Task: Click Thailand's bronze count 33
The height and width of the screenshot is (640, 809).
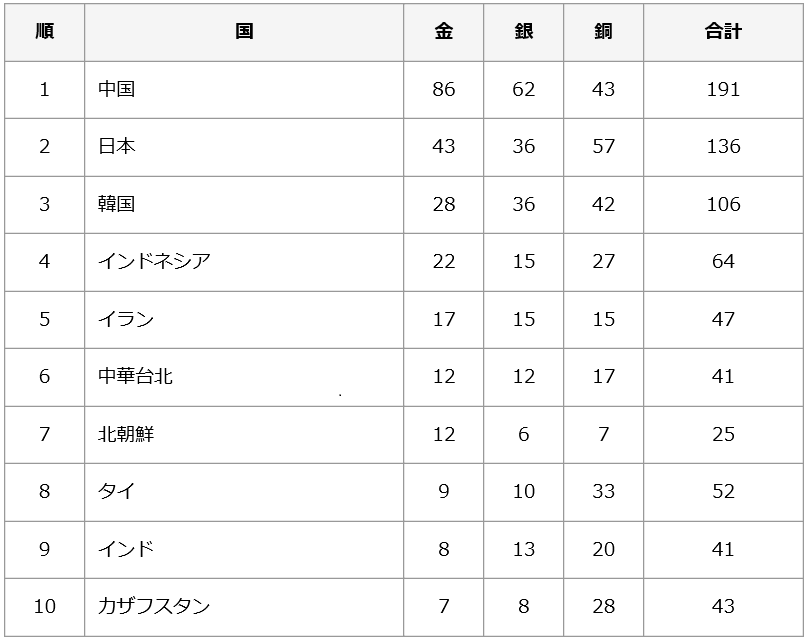Action: coord(603,492)
